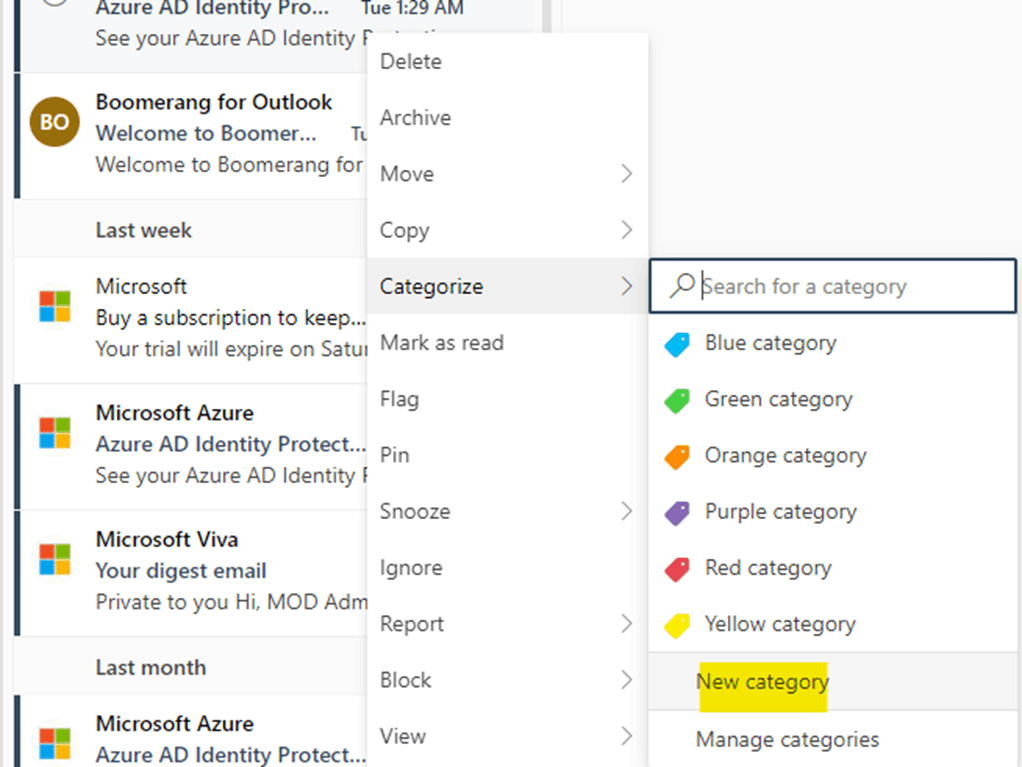Apply the Red category label
This screenshot has height=767, width=1022.
(832, 568)
